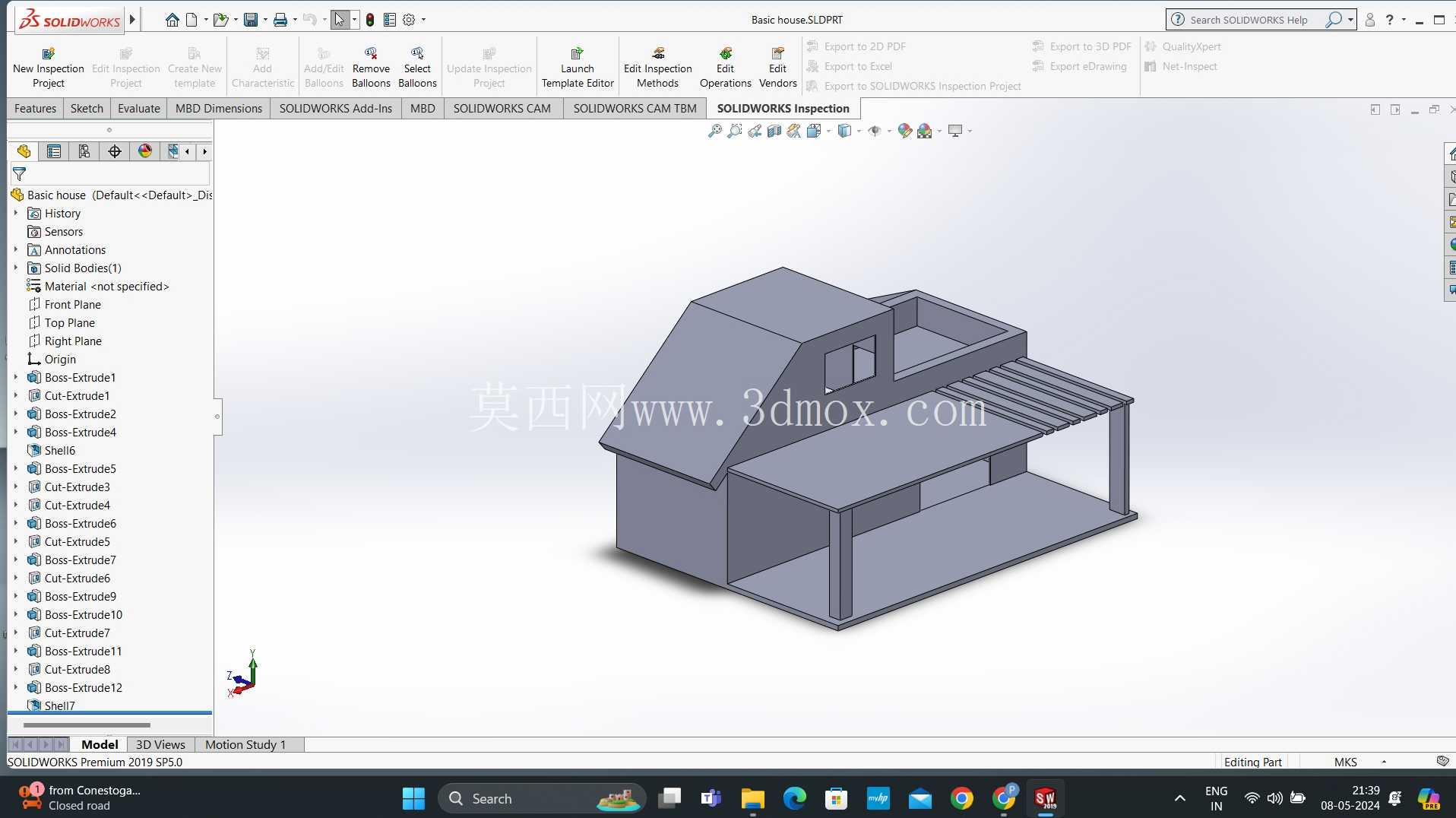Click Display Style icon
Screen dimensions: 1456x818
[844, 131]
